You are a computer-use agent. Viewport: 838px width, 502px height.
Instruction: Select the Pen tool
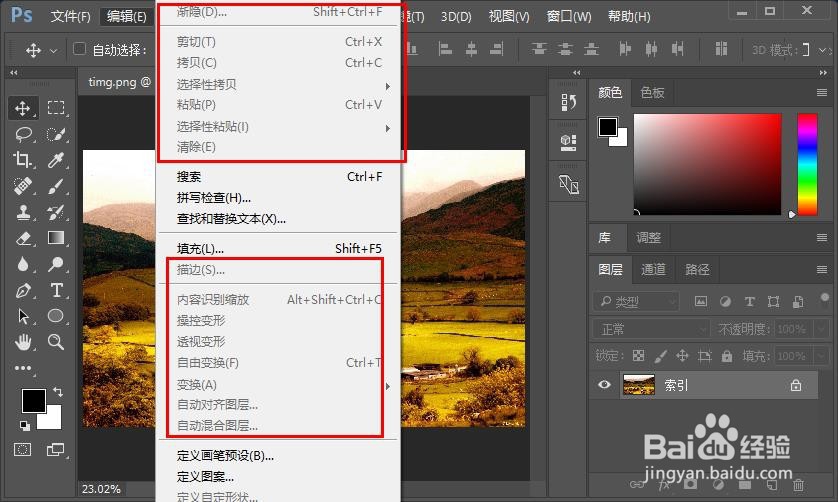pos(22,290)
